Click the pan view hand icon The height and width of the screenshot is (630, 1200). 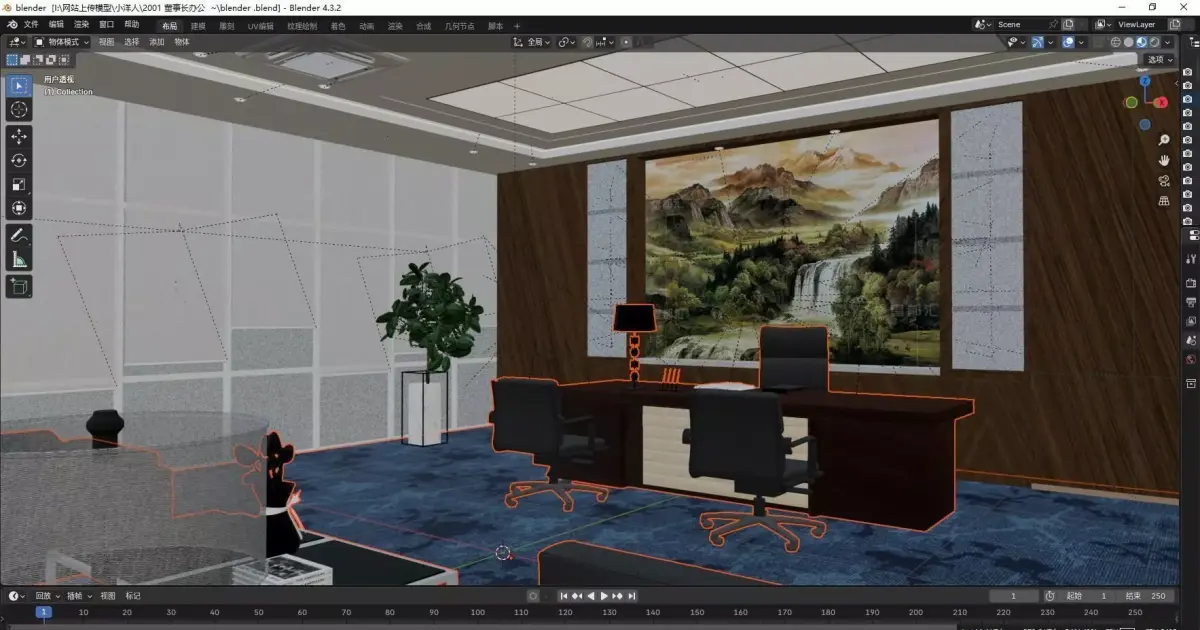click(1164, 160)
